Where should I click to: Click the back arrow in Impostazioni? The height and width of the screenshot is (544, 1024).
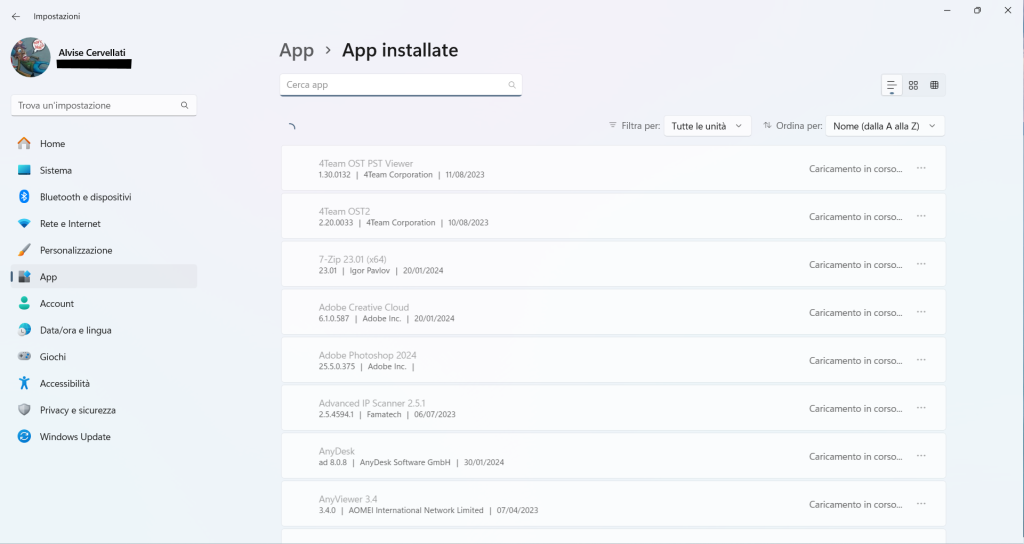click(15, 16)
